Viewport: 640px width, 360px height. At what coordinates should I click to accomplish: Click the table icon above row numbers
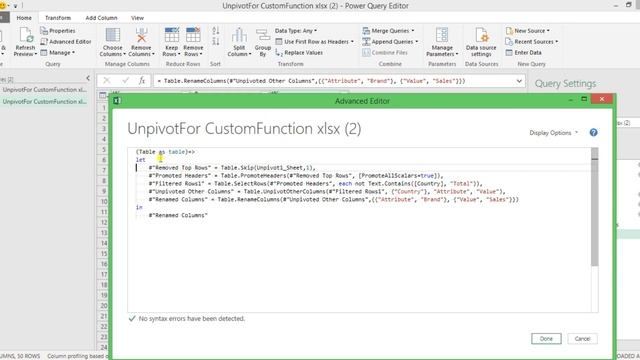103,96
